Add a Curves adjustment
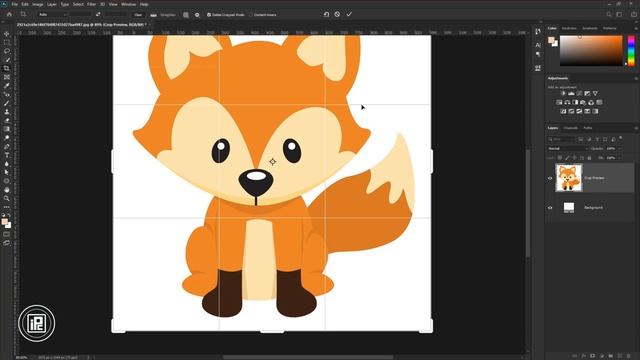 pyautogui.click(x=579, y=93)
